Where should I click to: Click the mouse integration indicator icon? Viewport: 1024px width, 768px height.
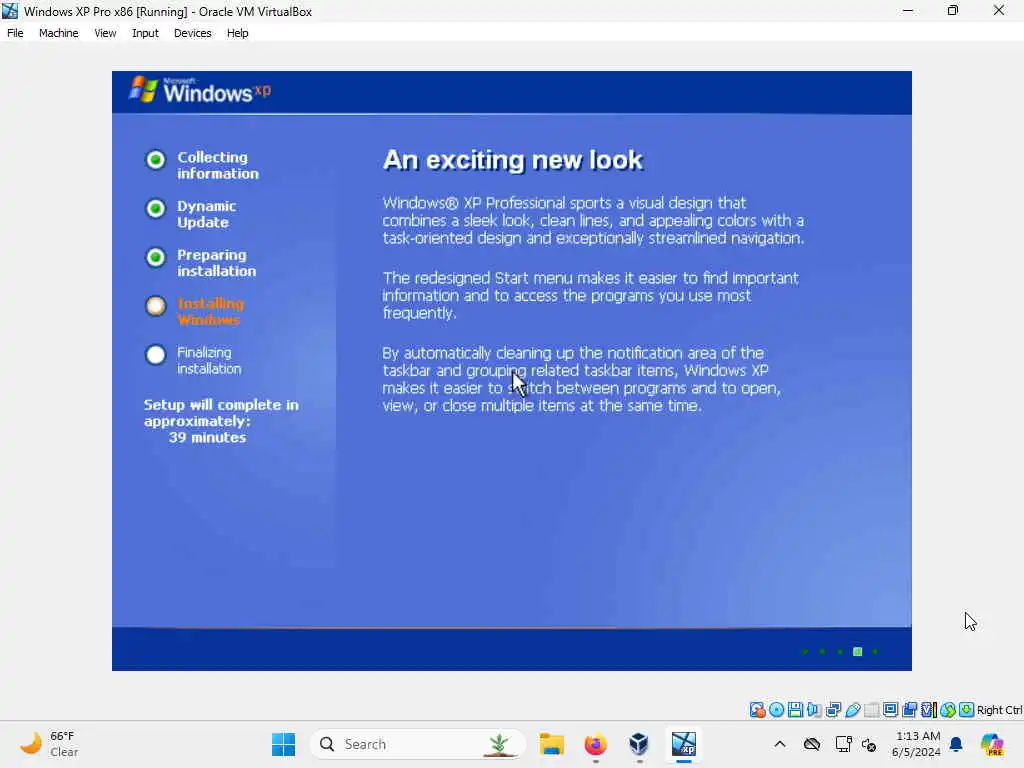click(948, 709)
